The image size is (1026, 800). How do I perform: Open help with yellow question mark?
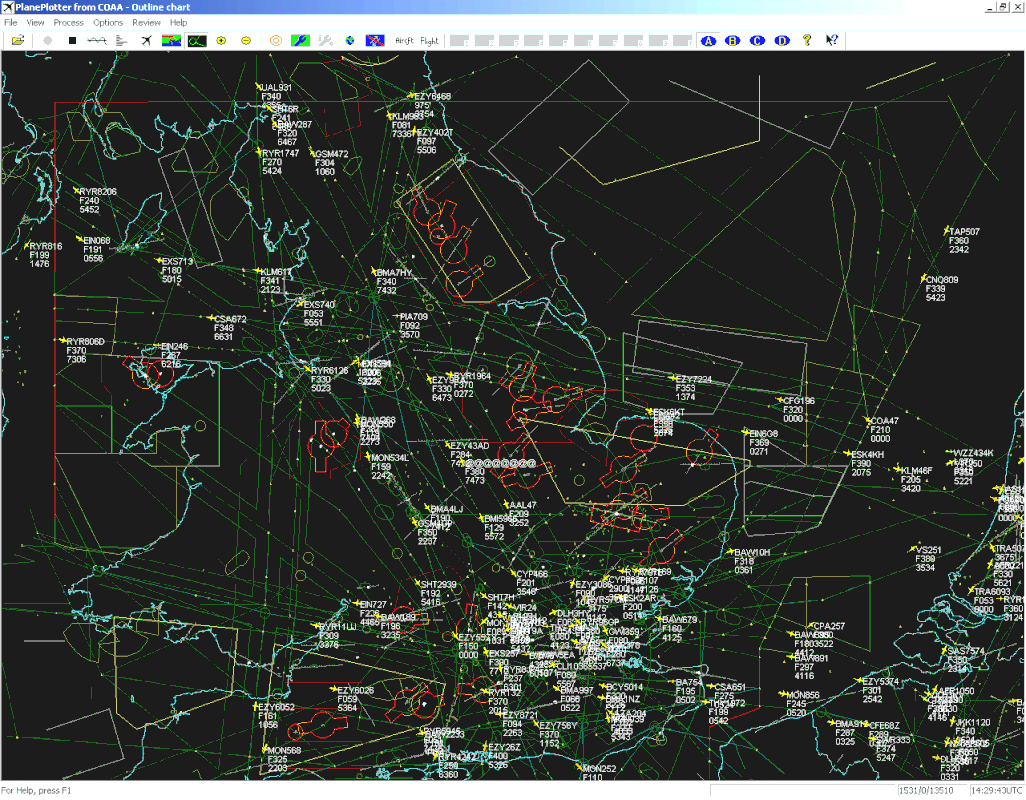click(x=807, y=41)
